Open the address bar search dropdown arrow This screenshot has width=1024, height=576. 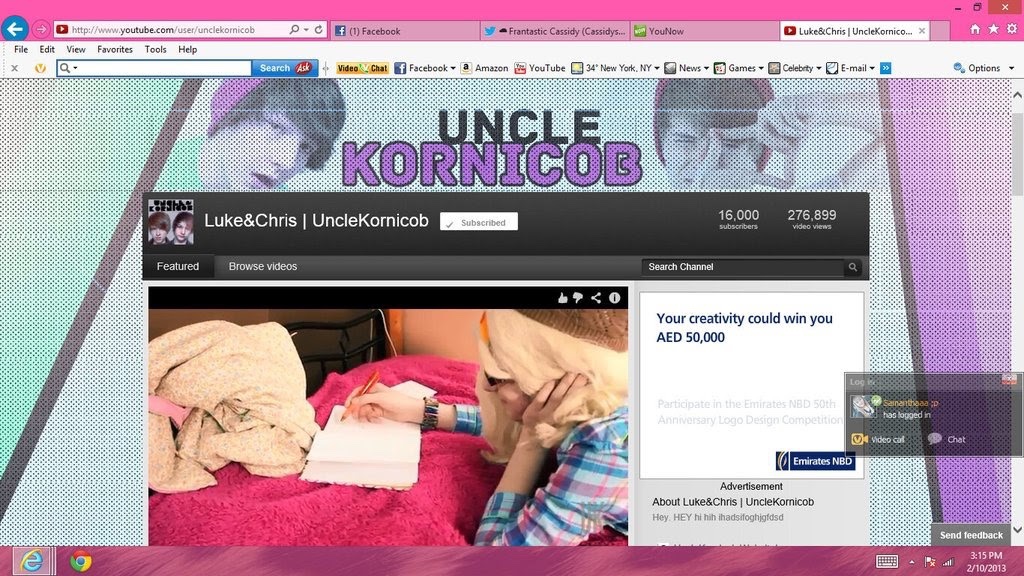click(306, 29)
